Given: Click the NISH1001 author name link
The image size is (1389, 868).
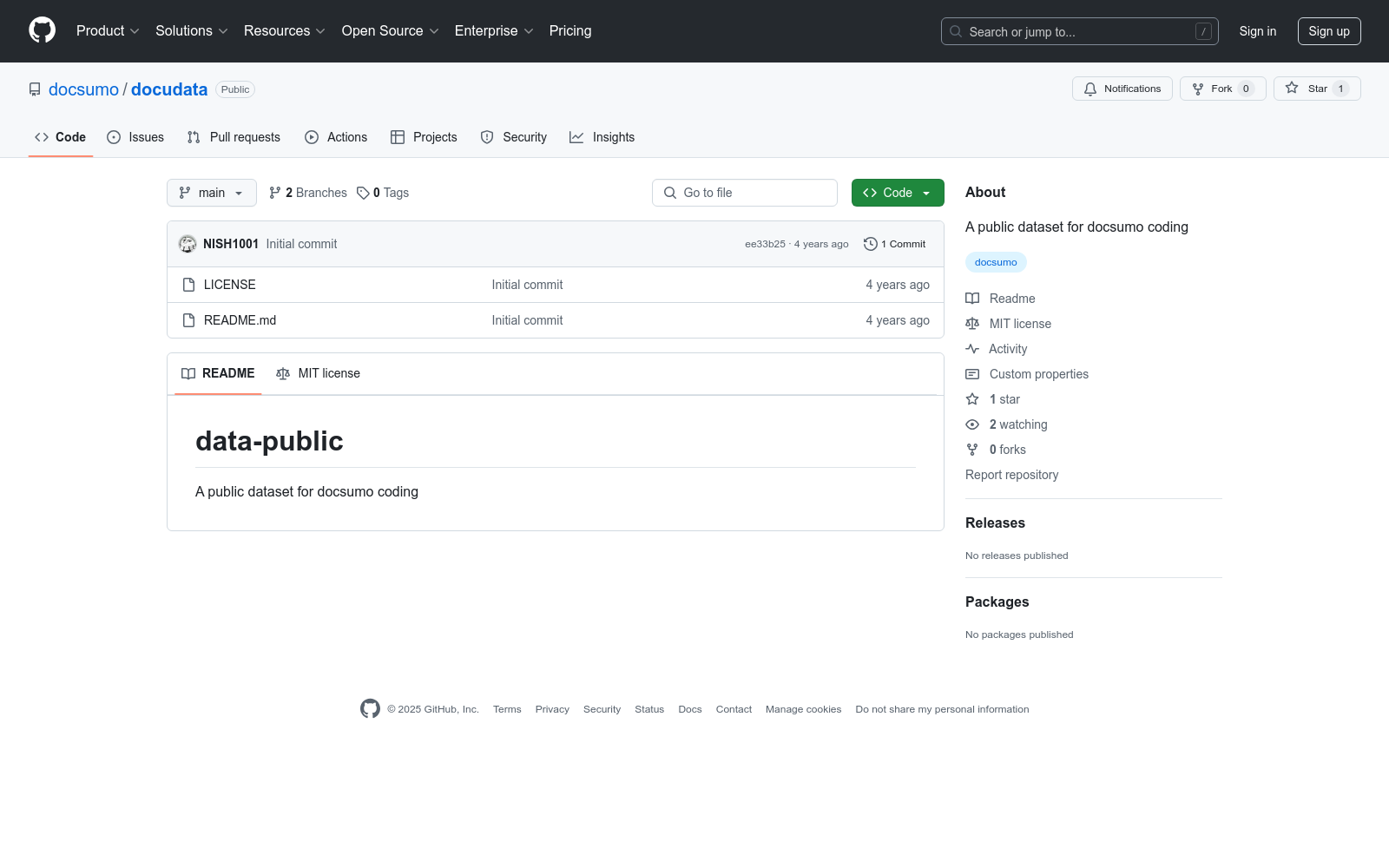Looking at the screenshot, I should (x=231, y=244).
